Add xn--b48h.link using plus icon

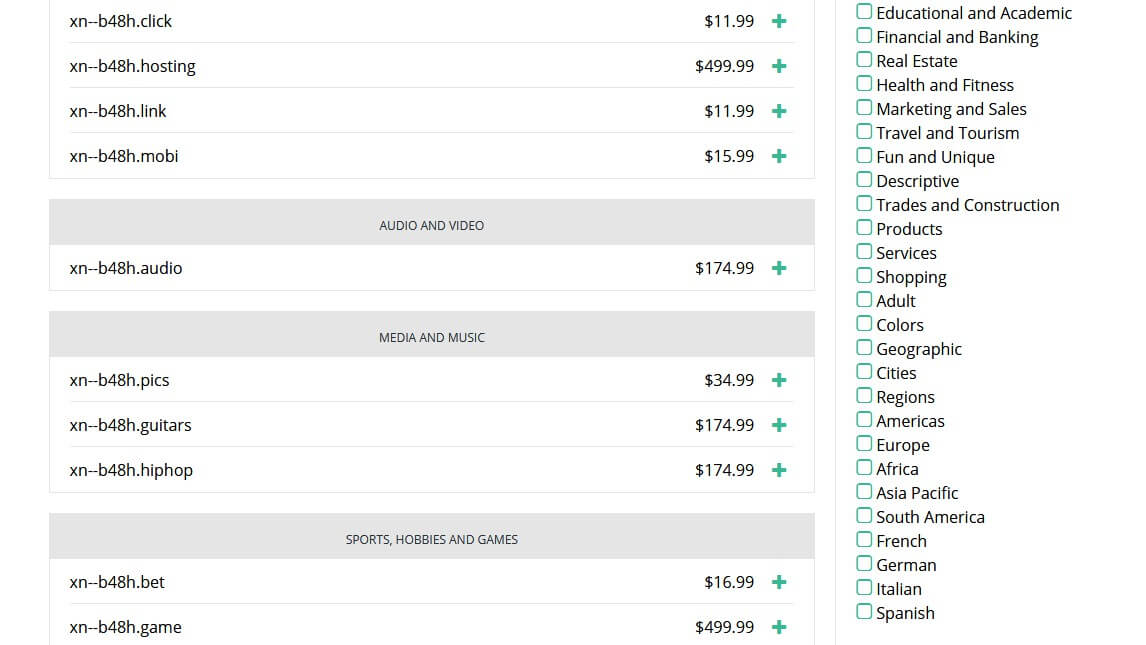point(779,111)
